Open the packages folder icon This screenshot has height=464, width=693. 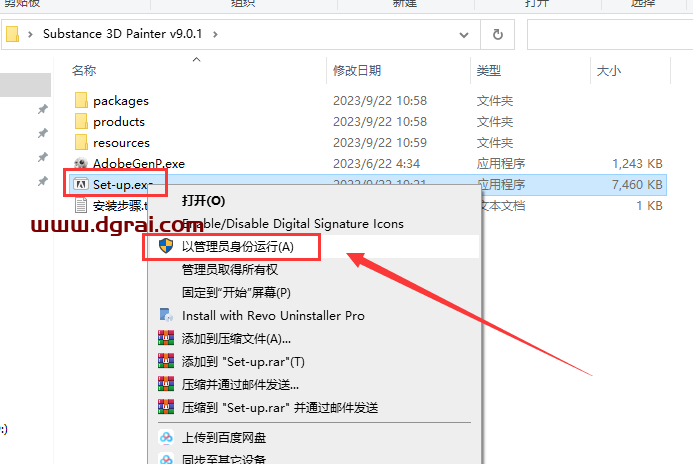(81, 101)
